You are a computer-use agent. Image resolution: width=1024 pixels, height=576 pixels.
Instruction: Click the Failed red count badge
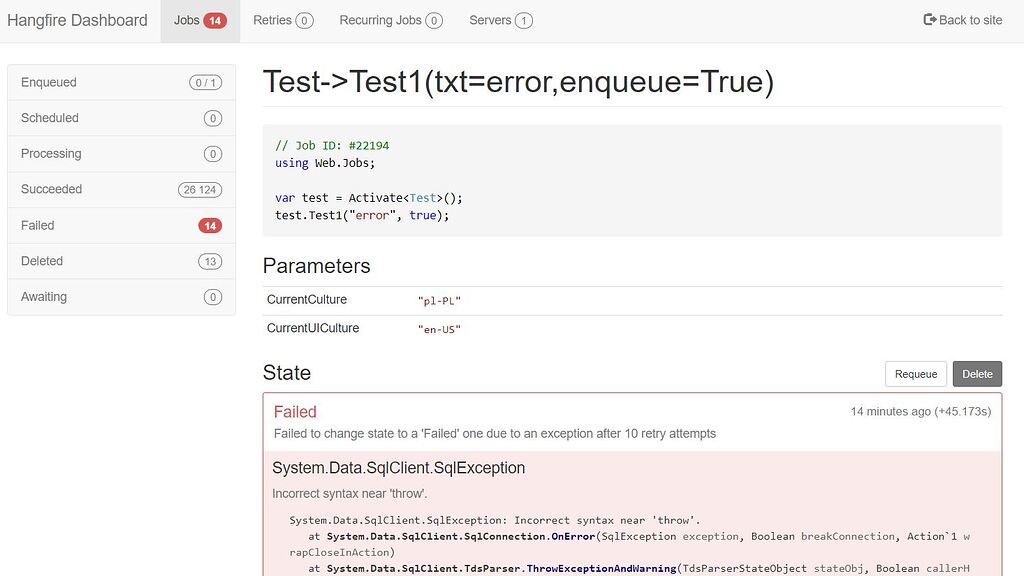[x=210, y=225]
